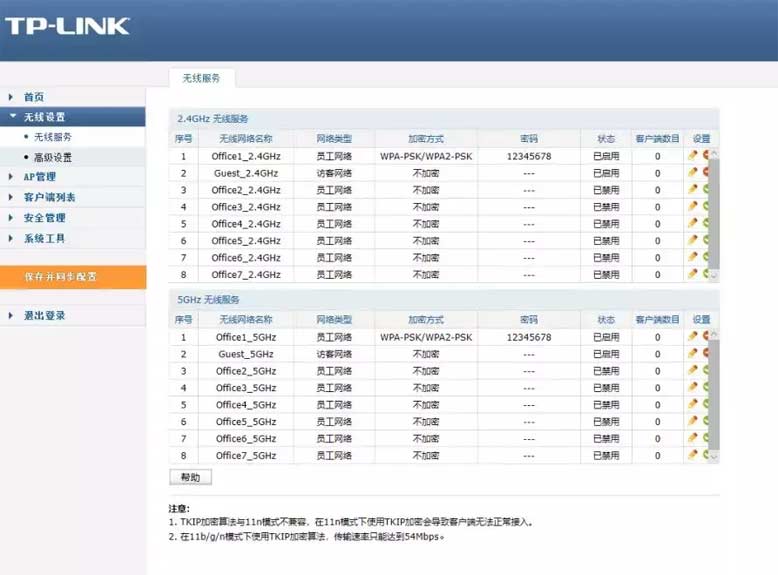Enable Office4_2.4GHz using the green icon
The width and height of the screenshot is (778, 575).
click(x=706, y=223)
